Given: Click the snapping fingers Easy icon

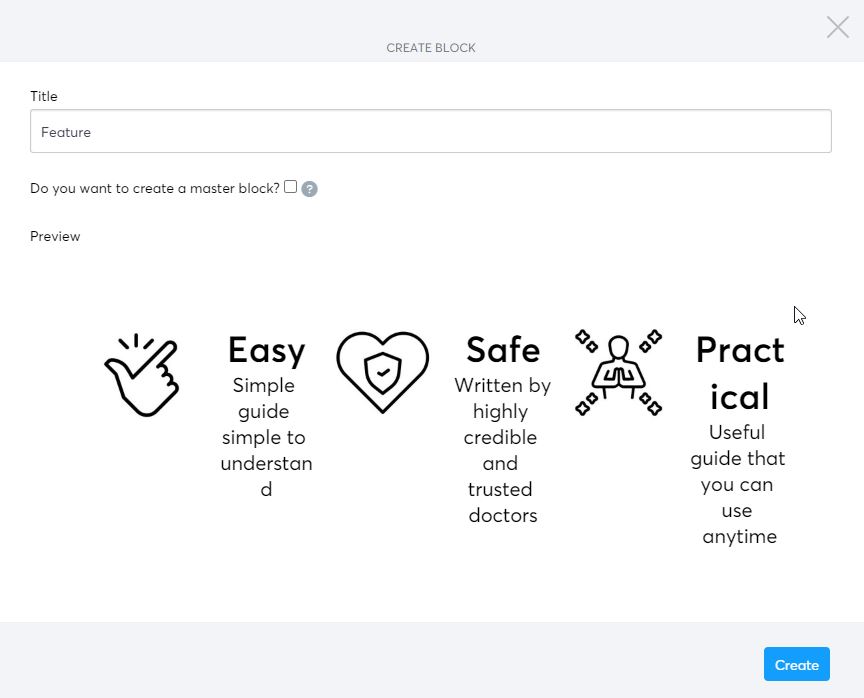Looking at the screenshot, I should [x=142, y=375].
